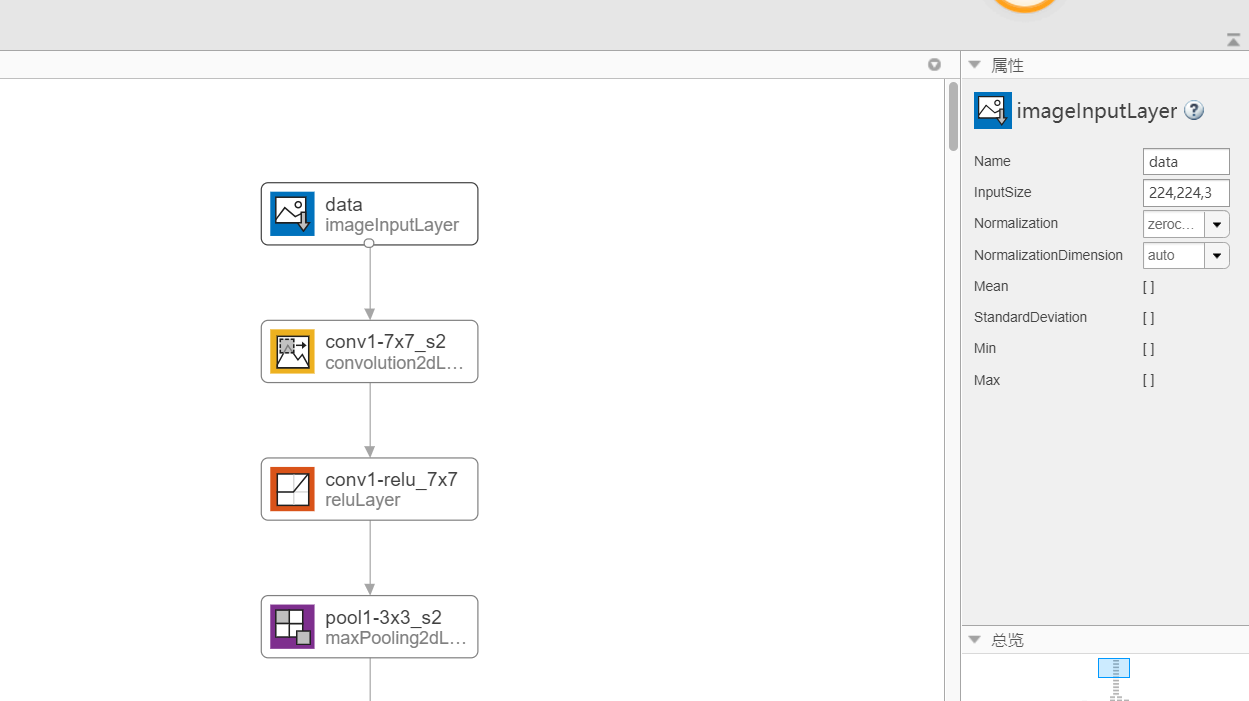The image size is (1249, 701).
Task: Click the InputSize property label
Action: click(1002, 192)
